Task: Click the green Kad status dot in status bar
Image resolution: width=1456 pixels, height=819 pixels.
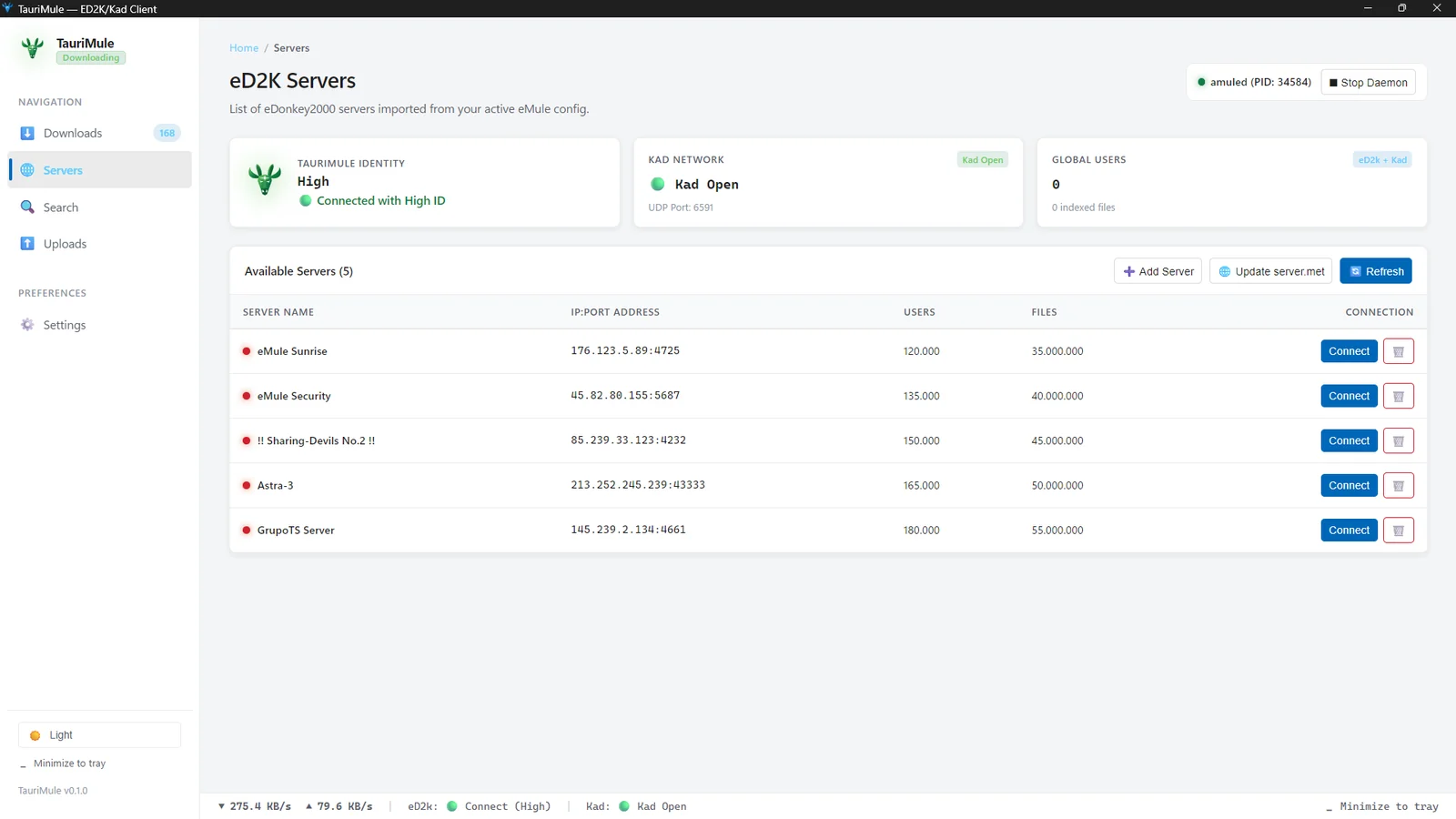Action: 624,806
